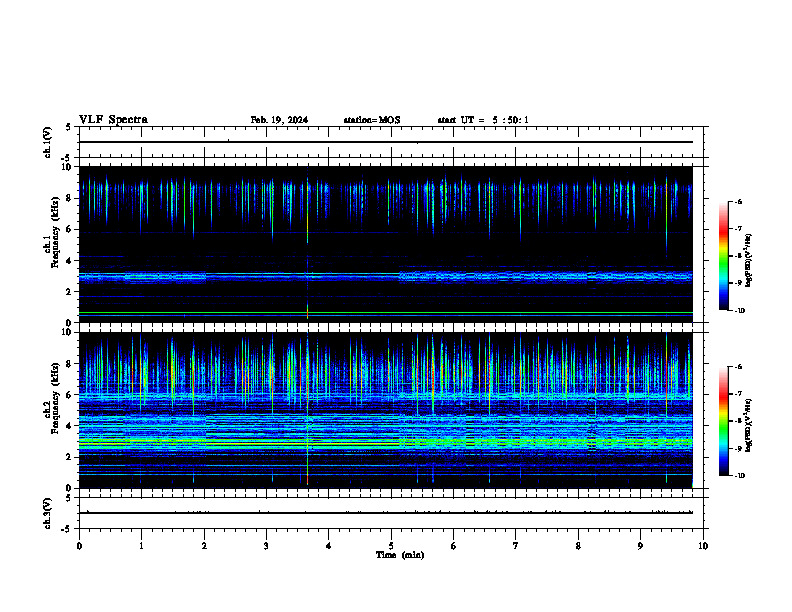Click the "-6" tick on ch.1 color bar
This screenshot has height=612, width=792.
point(738,201)
